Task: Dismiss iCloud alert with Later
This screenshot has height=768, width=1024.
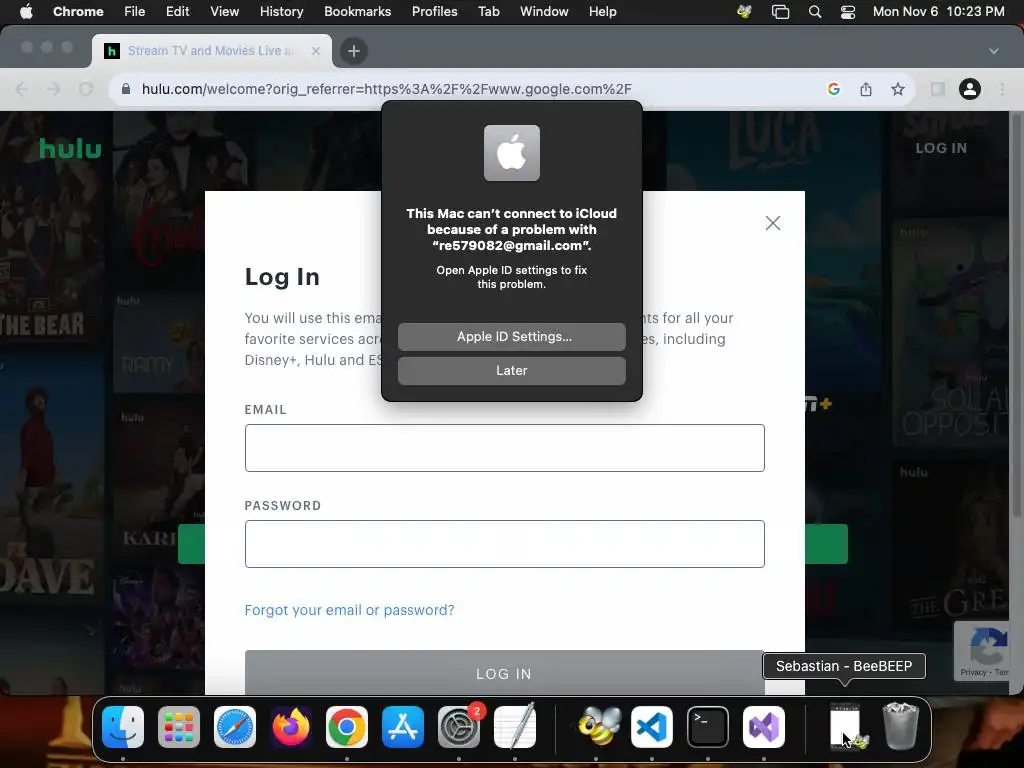Action: pyautogui.click(x=512, y=370)
